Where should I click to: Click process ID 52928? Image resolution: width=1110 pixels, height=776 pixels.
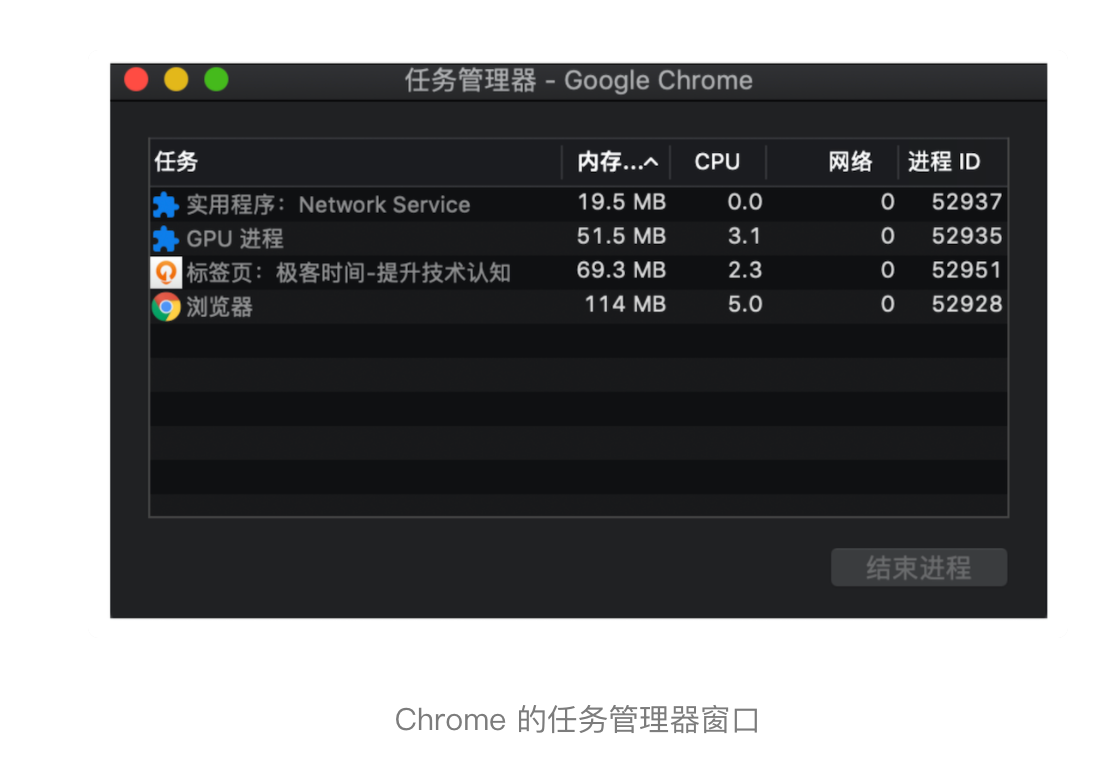[x=966, y=304]
